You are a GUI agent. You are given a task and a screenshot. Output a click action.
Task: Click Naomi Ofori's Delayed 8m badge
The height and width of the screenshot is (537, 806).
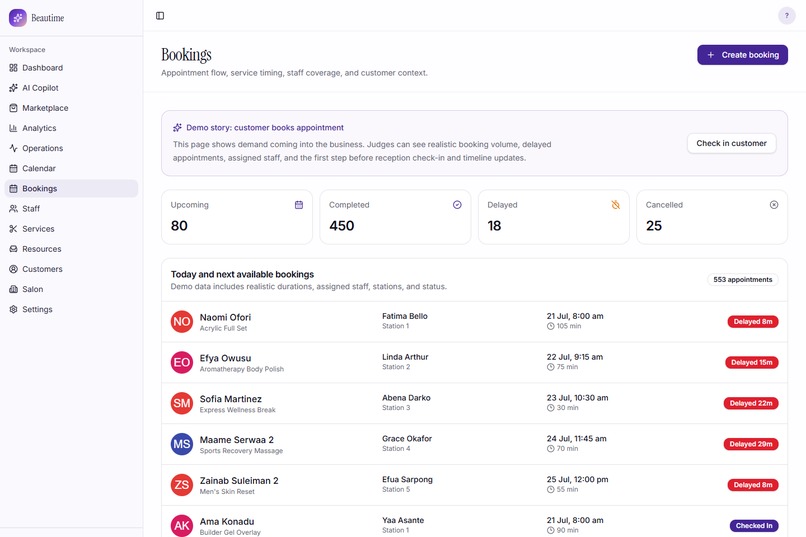click(x=753, y=322)
